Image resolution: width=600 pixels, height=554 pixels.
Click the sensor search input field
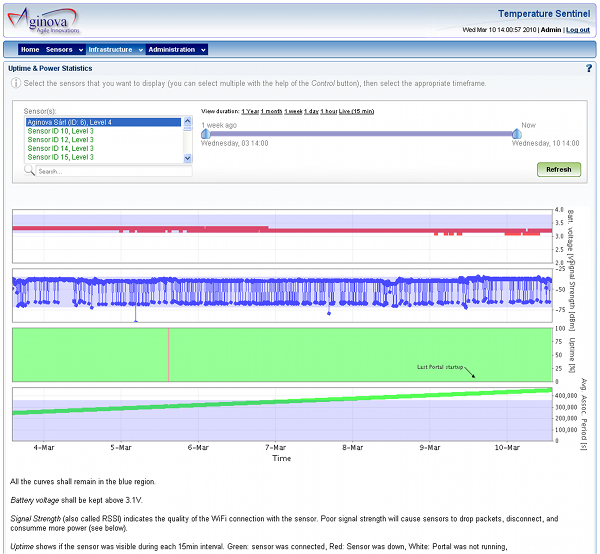[x=112, y=171]
